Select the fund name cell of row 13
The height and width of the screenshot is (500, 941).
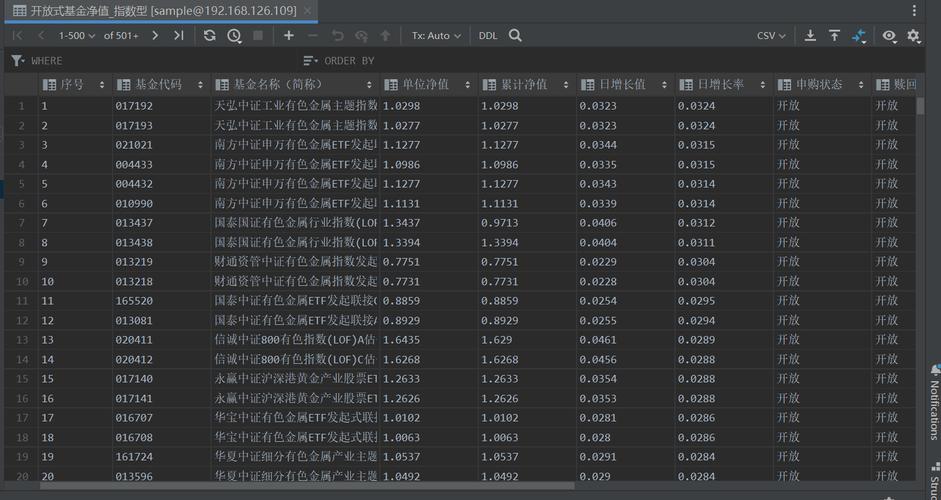[295, 340]
